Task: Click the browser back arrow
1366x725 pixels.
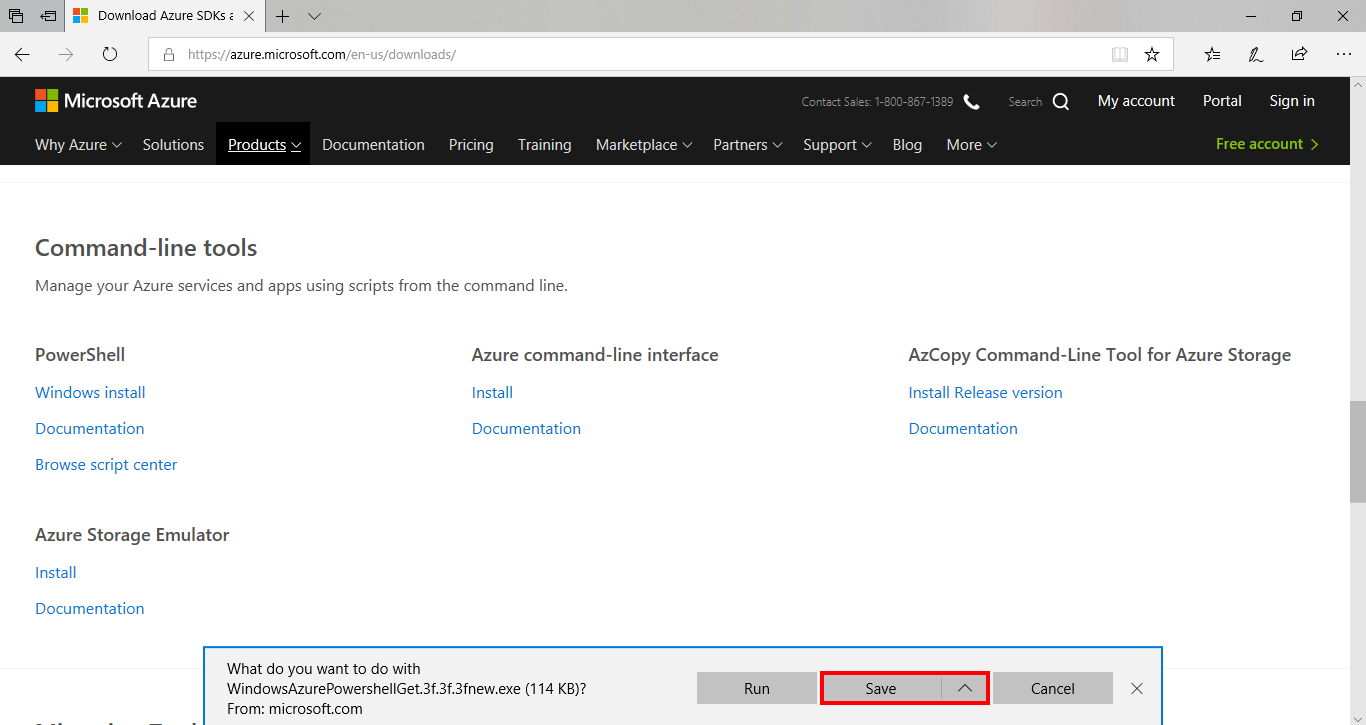Action: 22,54
